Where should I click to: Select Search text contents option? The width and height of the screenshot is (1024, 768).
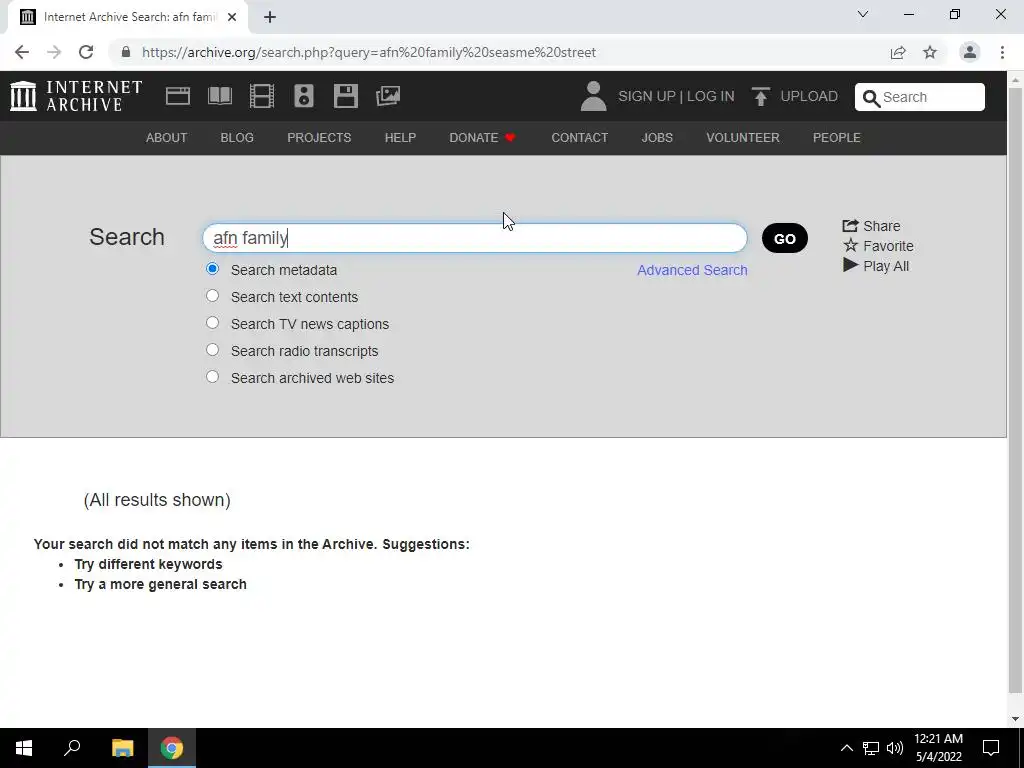(x=212, y=296)
